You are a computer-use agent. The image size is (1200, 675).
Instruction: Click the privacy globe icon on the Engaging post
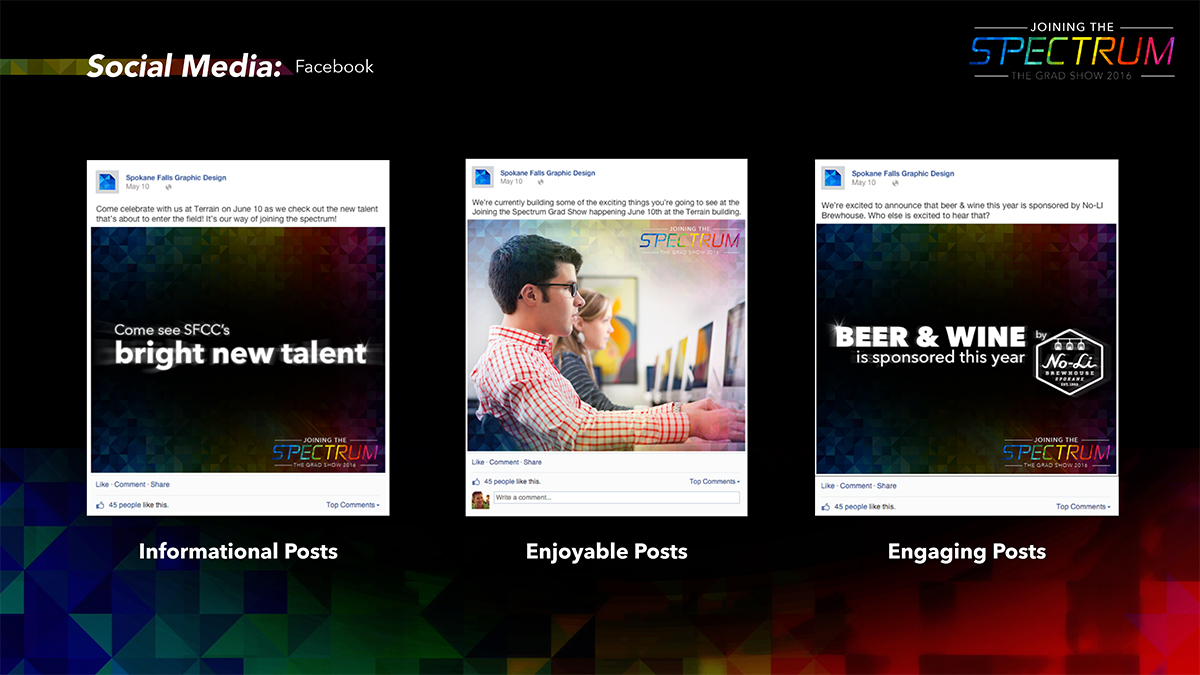(x=894, y=183)
